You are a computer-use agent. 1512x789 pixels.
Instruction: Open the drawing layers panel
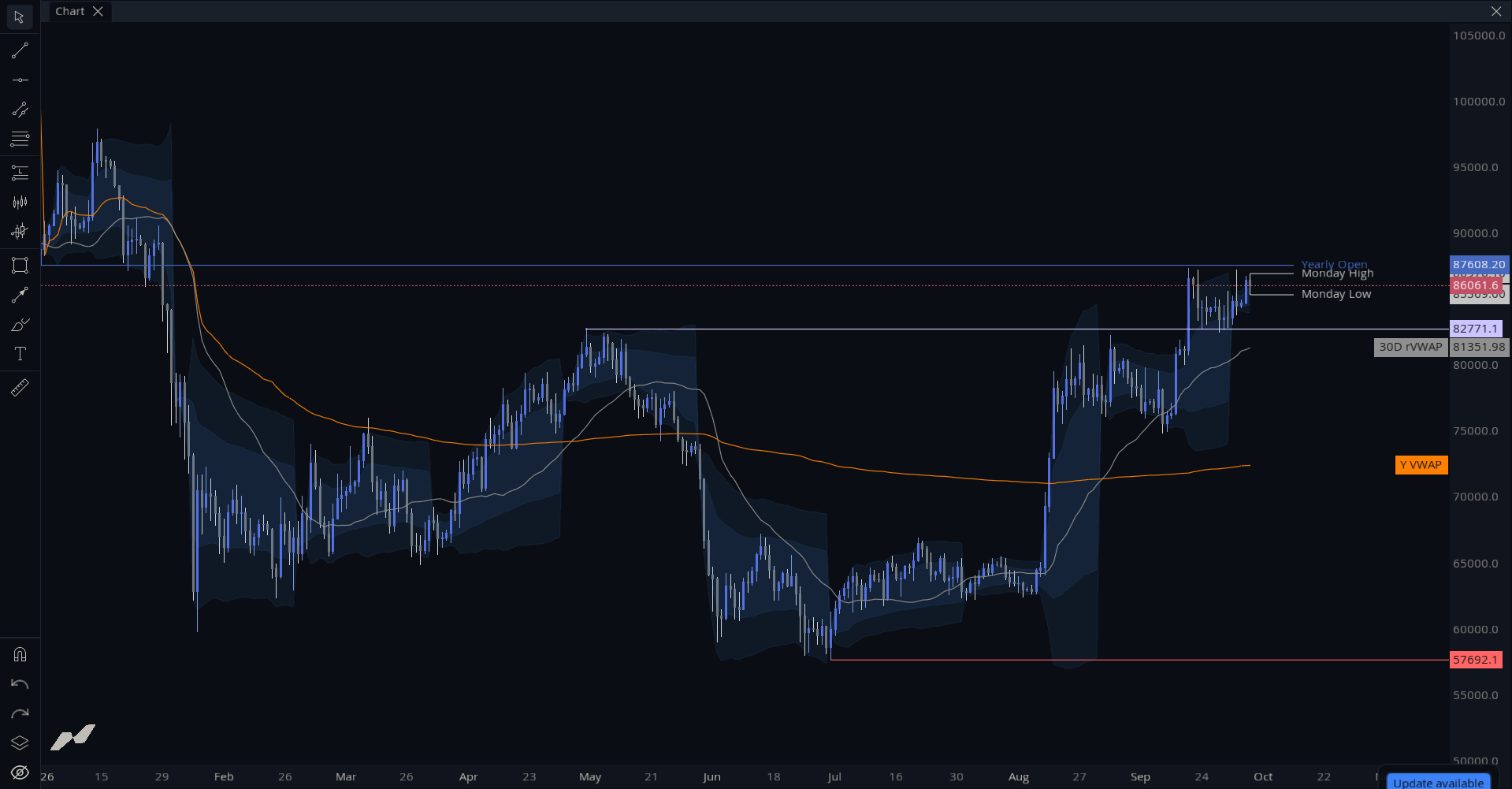20,743
